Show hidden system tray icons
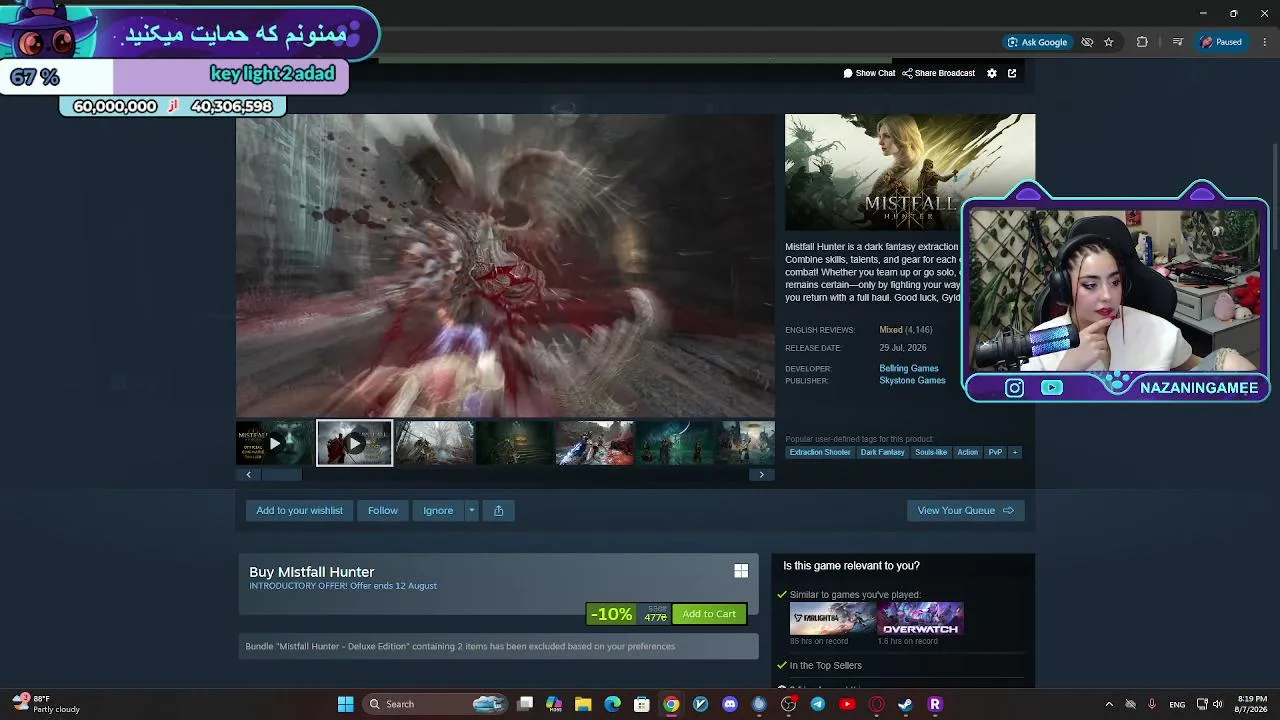 1109,704
